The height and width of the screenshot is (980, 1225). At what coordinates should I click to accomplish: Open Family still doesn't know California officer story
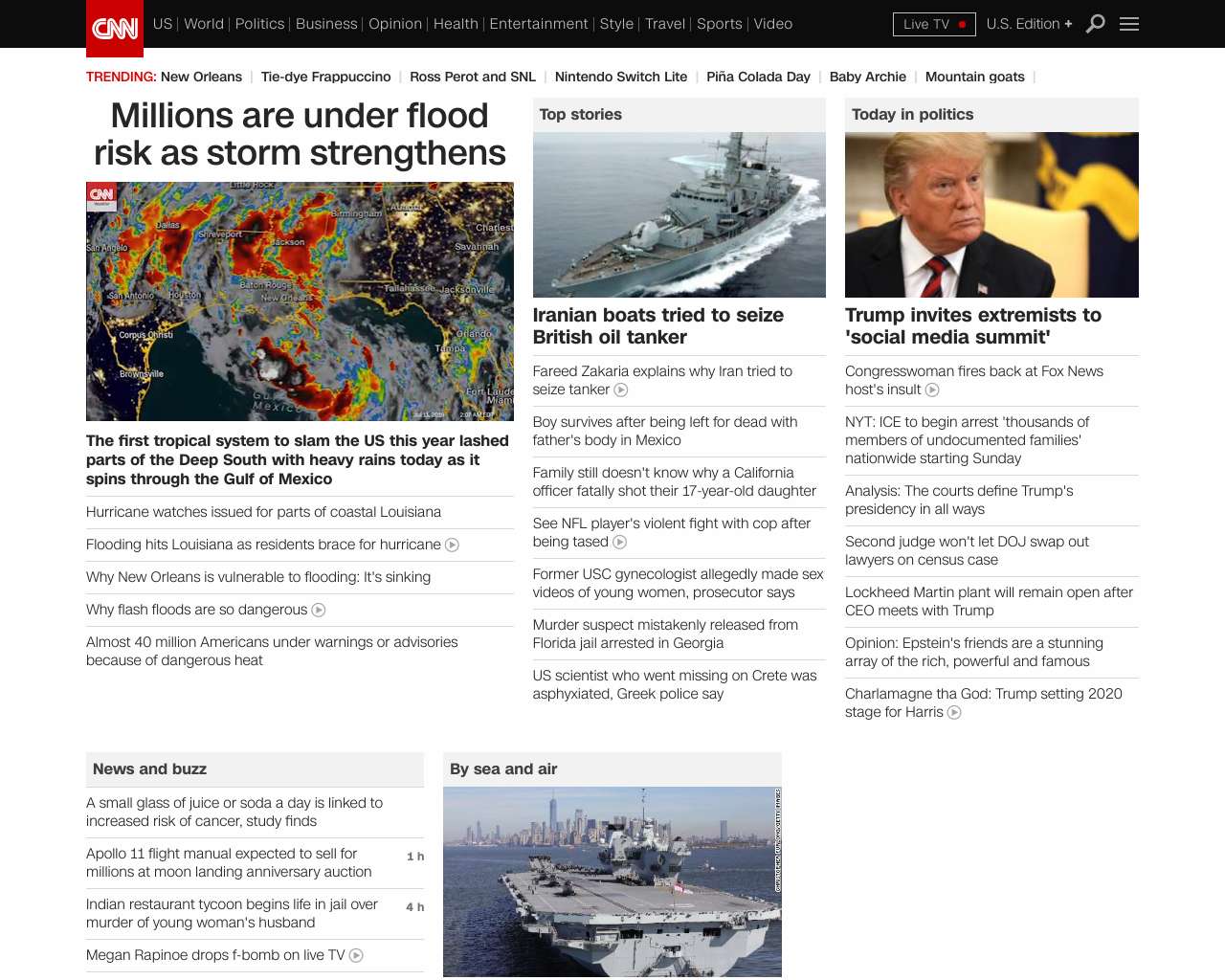coord(675,481)
